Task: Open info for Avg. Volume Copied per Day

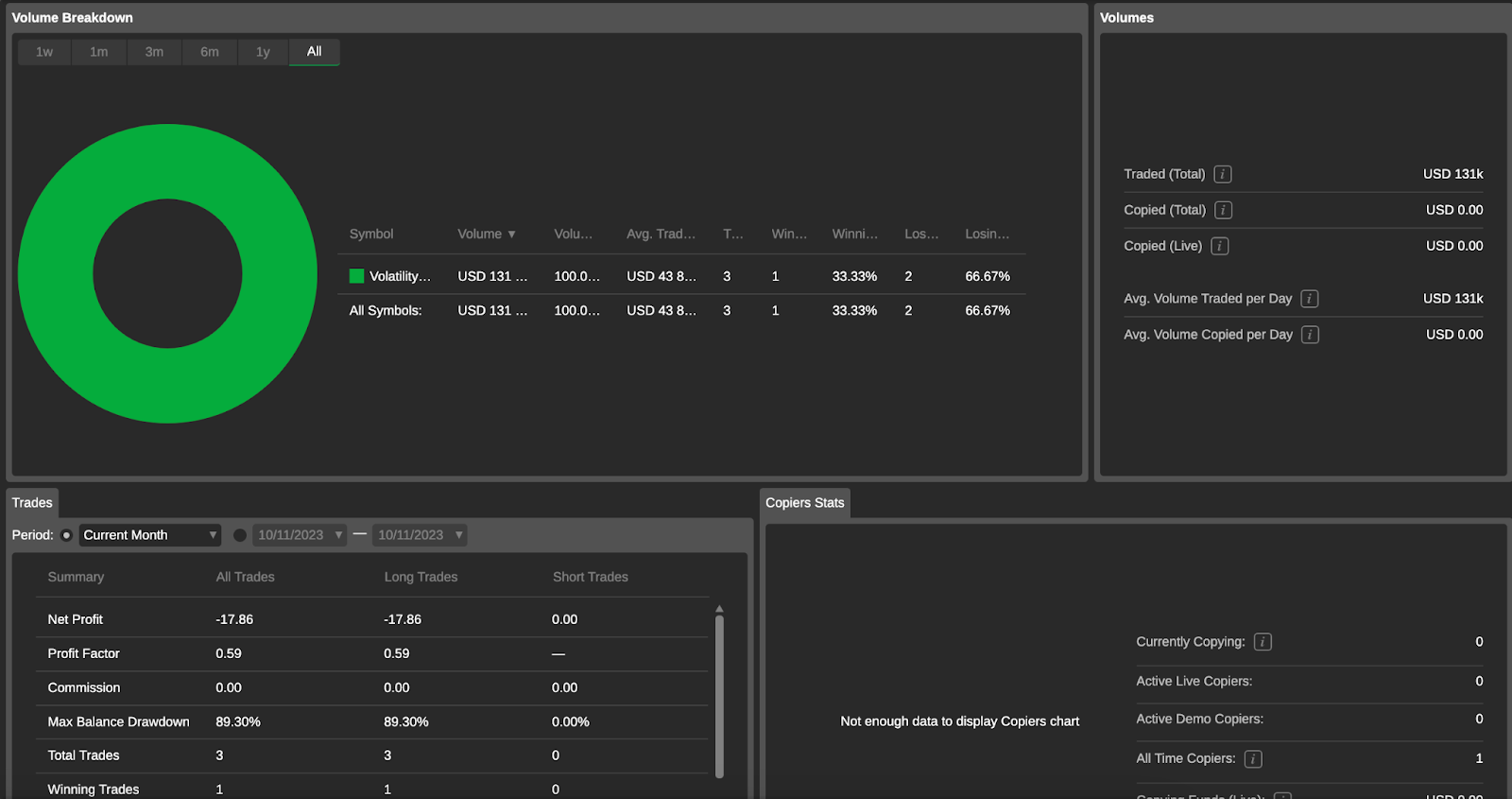Action: (1310, 335)
